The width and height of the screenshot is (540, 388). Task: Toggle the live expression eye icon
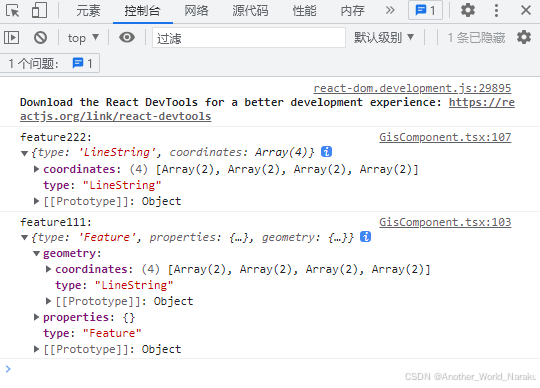click(127, 37)
